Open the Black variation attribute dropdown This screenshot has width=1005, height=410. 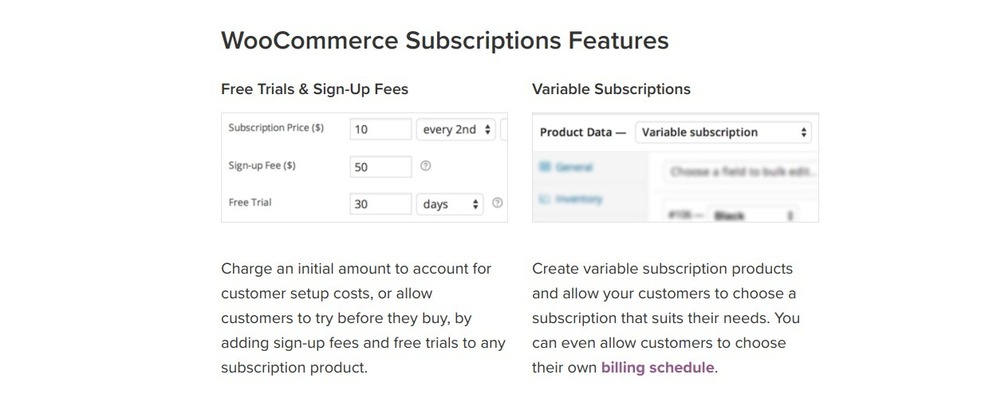754,214
